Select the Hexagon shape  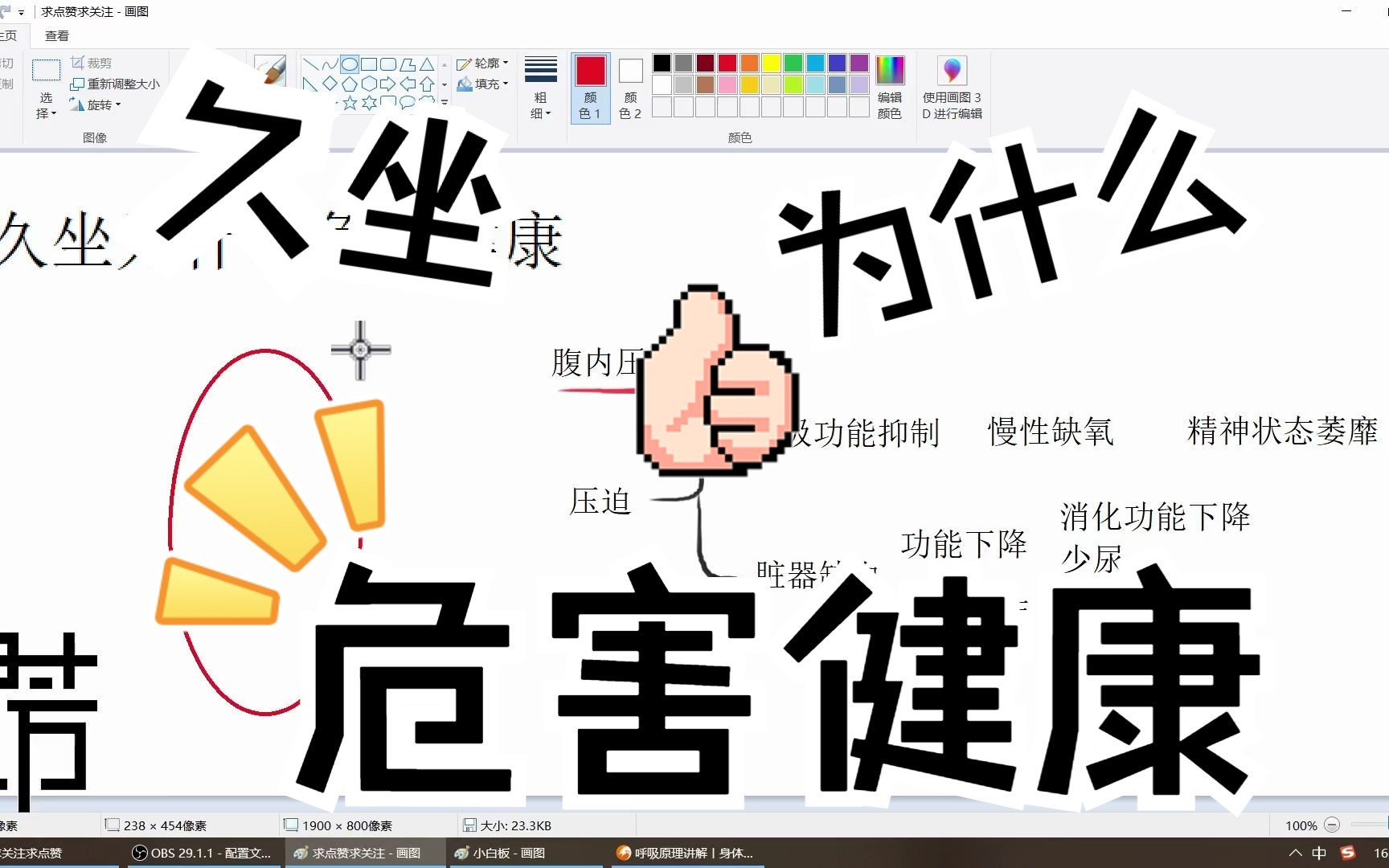pos(368,84)
